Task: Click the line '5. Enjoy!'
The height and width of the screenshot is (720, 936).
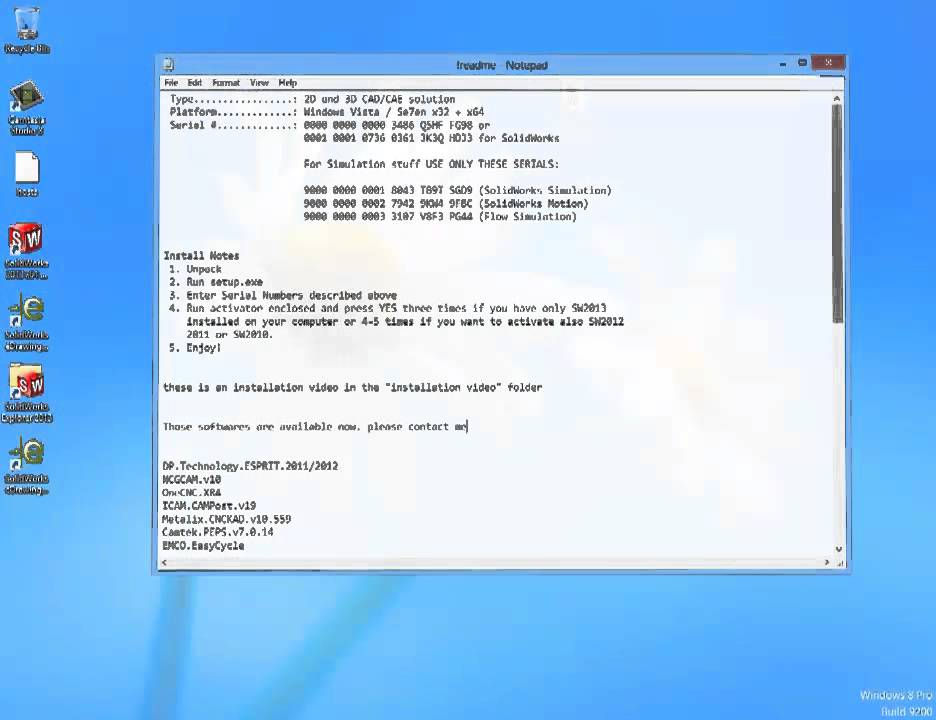Action: [x=195, y=347]
